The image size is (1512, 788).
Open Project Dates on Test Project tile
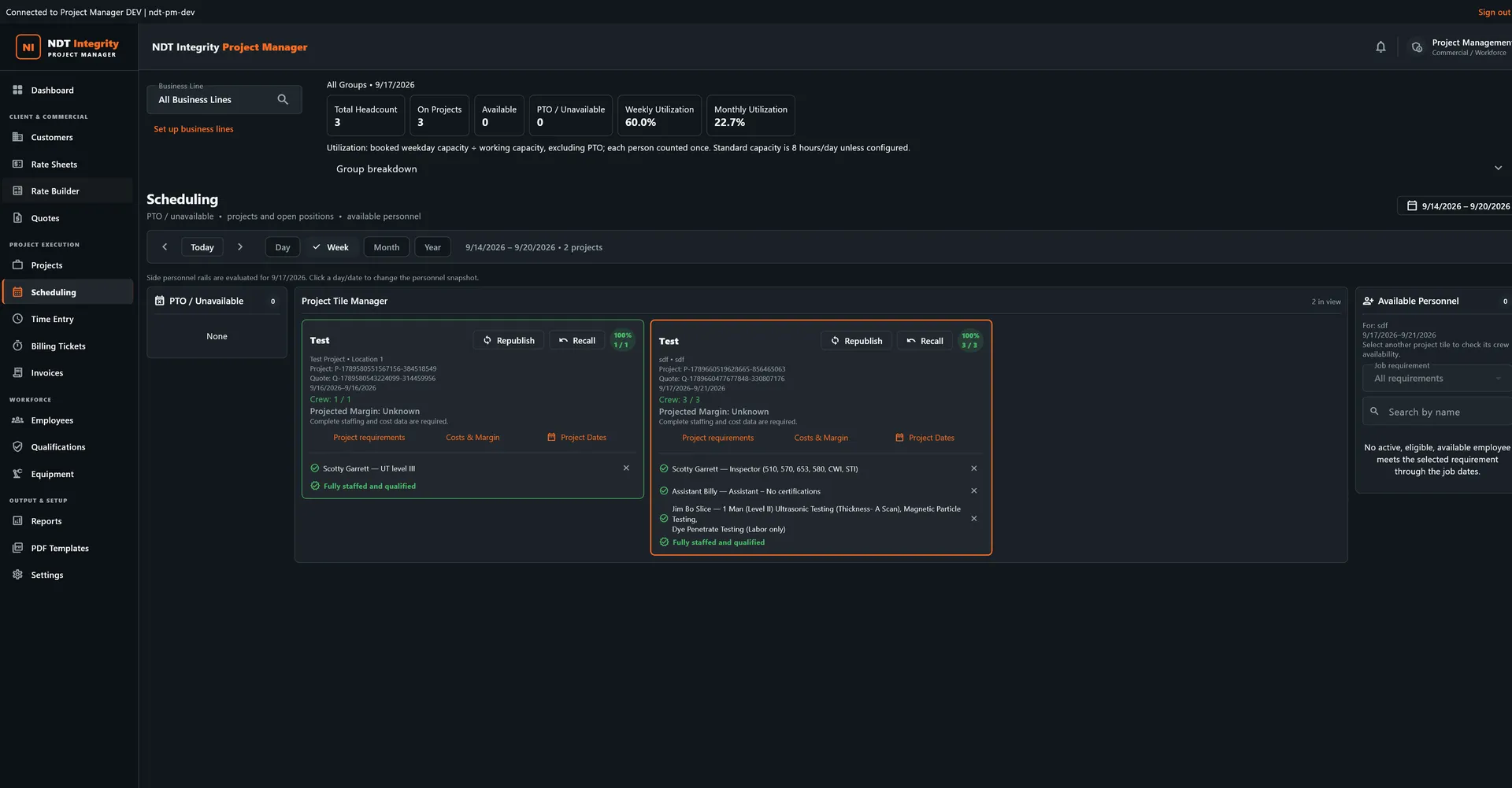(576, 437)
